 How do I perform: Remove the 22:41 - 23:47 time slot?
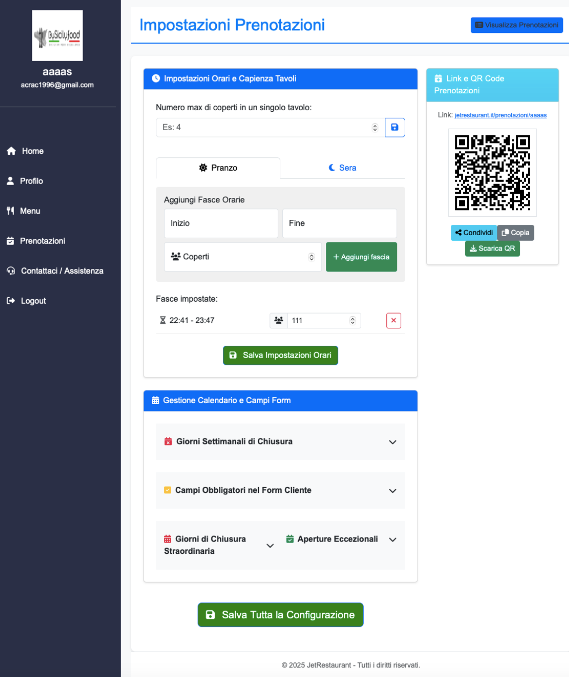pyautogui.click(x=393, y=320)
